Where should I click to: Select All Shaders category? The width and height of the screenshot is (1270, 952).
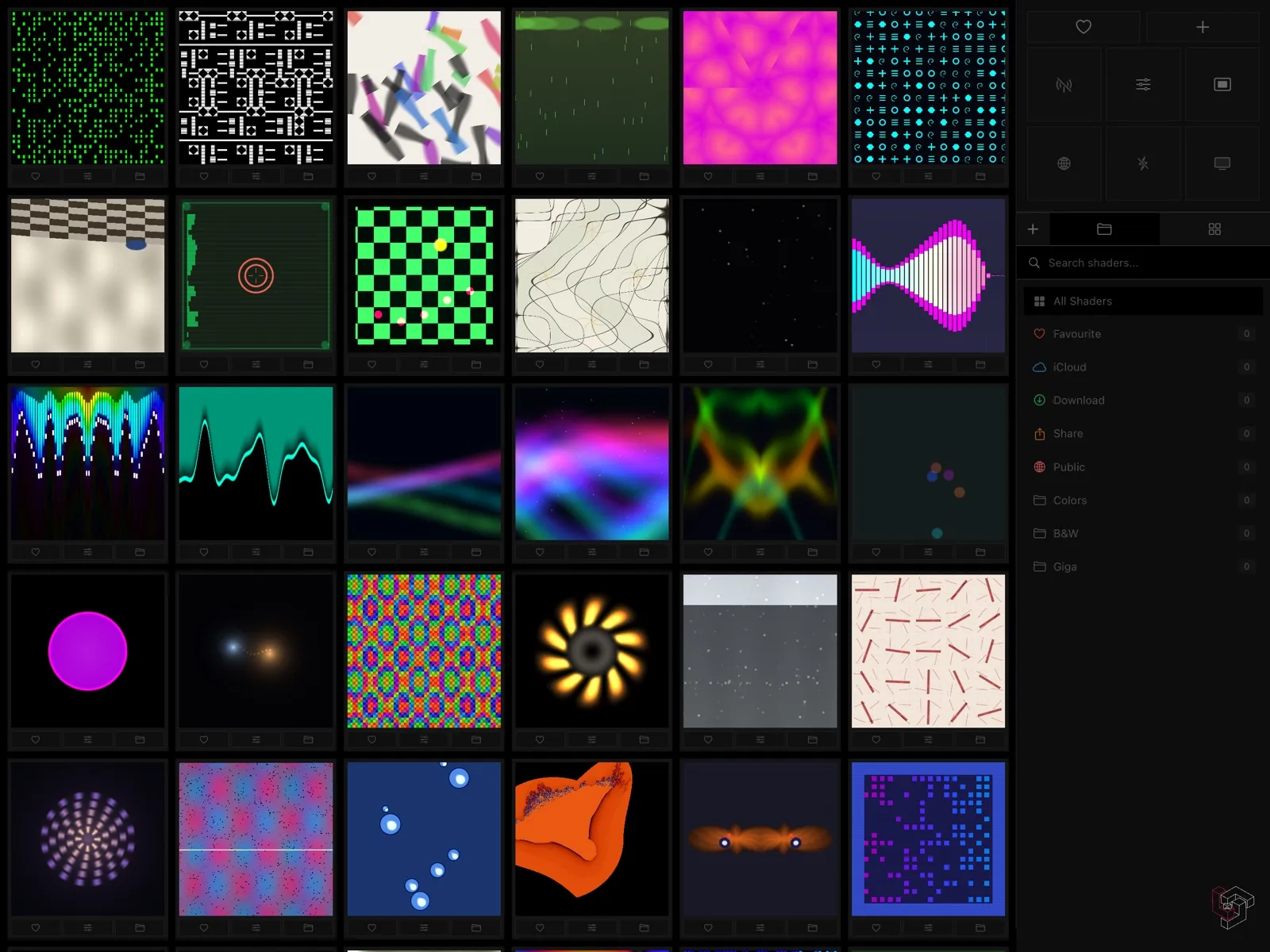click(1143, 301)
